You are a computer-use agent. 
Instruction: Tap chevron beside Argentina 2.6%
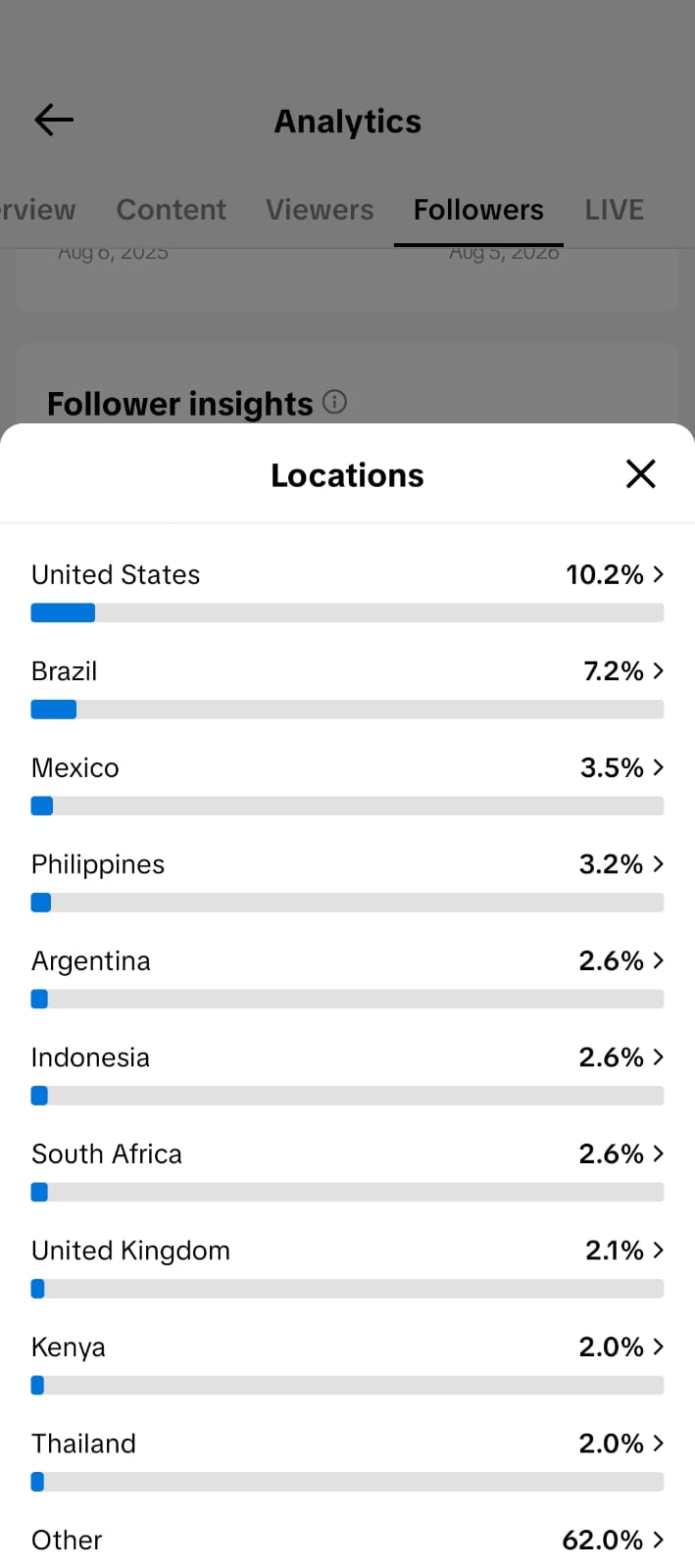[659, 960]
